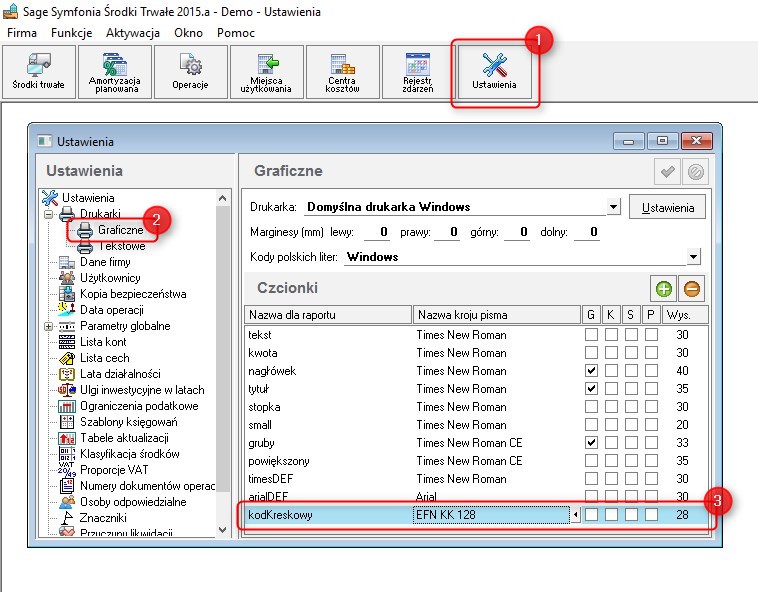
Task: Open Rejestr zdarzeń toolbar module
Action: (418, 72)
